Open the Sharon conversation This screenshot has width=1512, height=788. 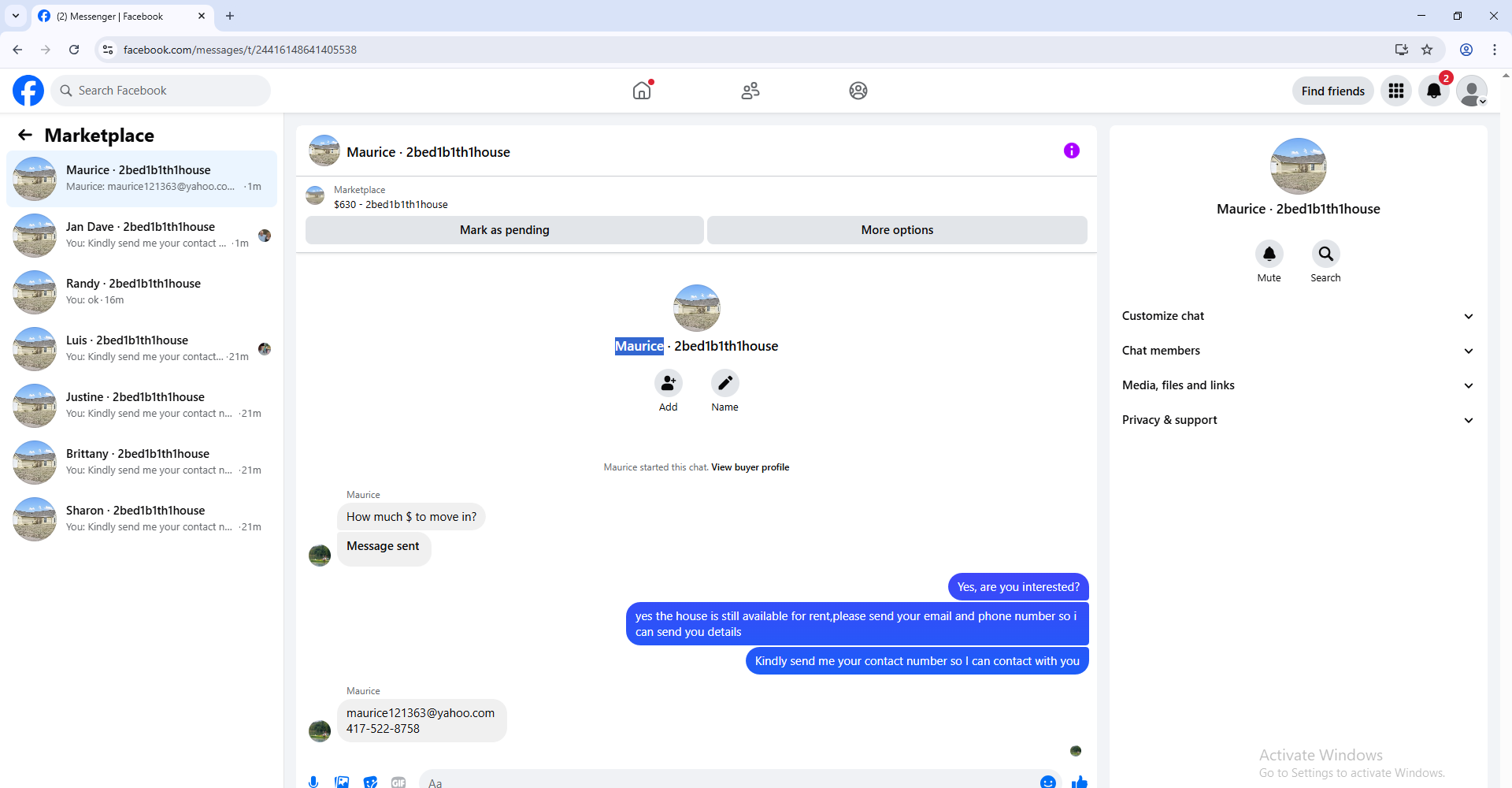coord(142,519)
